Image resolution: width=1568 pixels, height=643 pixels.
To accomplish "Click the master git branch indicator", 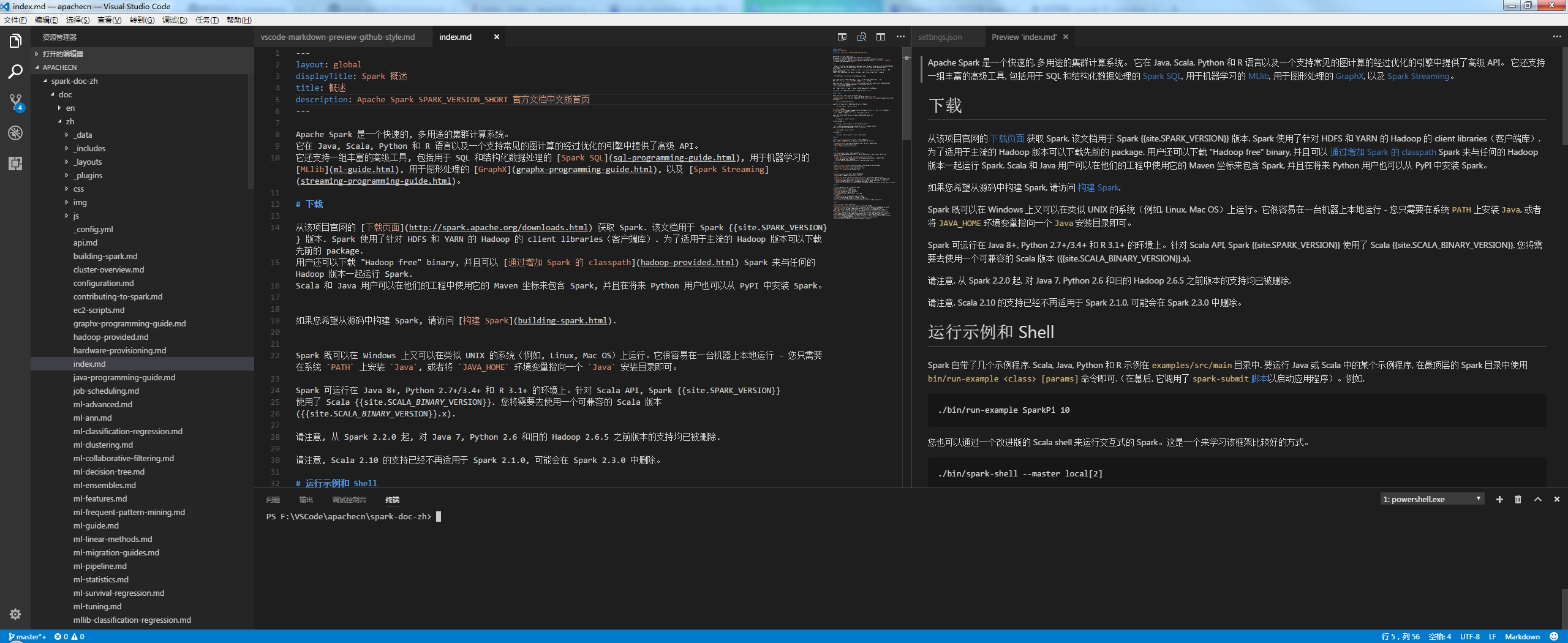I will 27,637.
